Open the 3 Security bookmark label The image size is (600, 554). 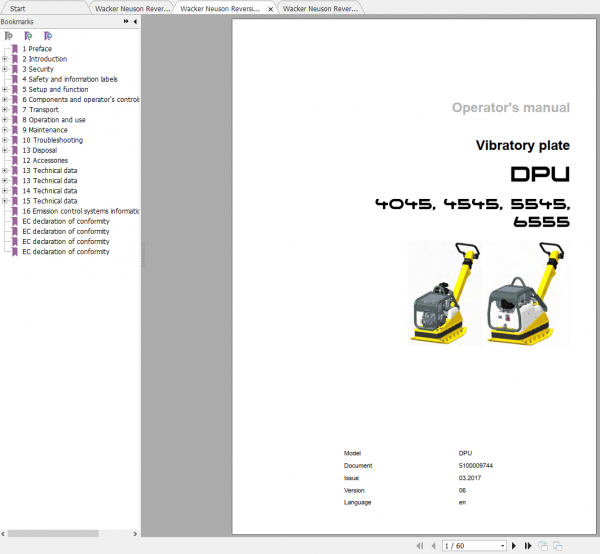coord(38,69)
